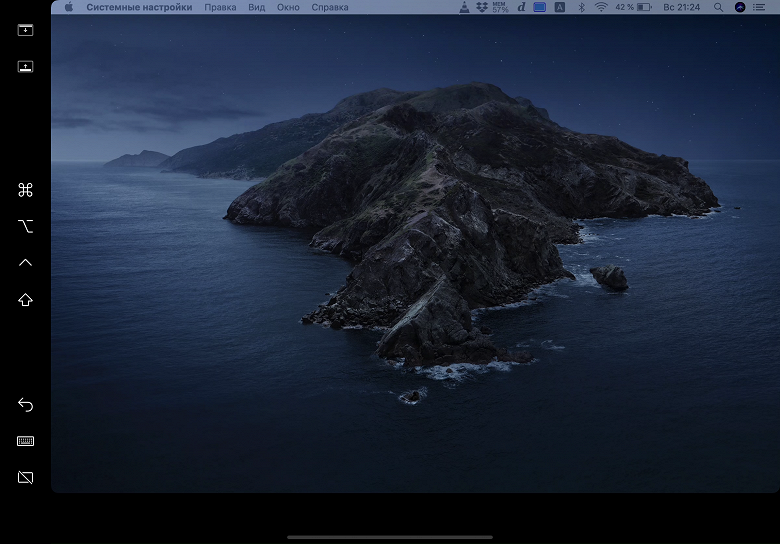
Task: Toggle menu bar visibility from the sidebar
Action: pyautogui.click(x=25, y=30)
